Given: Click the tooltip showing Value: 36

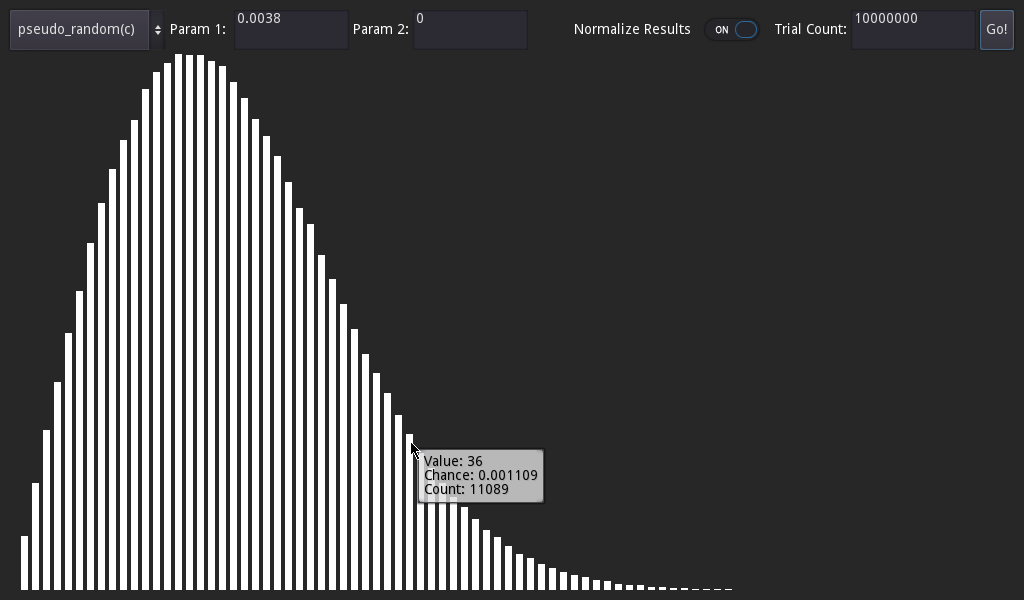Looking at the screenshot, I should click(x=479, y=475).
